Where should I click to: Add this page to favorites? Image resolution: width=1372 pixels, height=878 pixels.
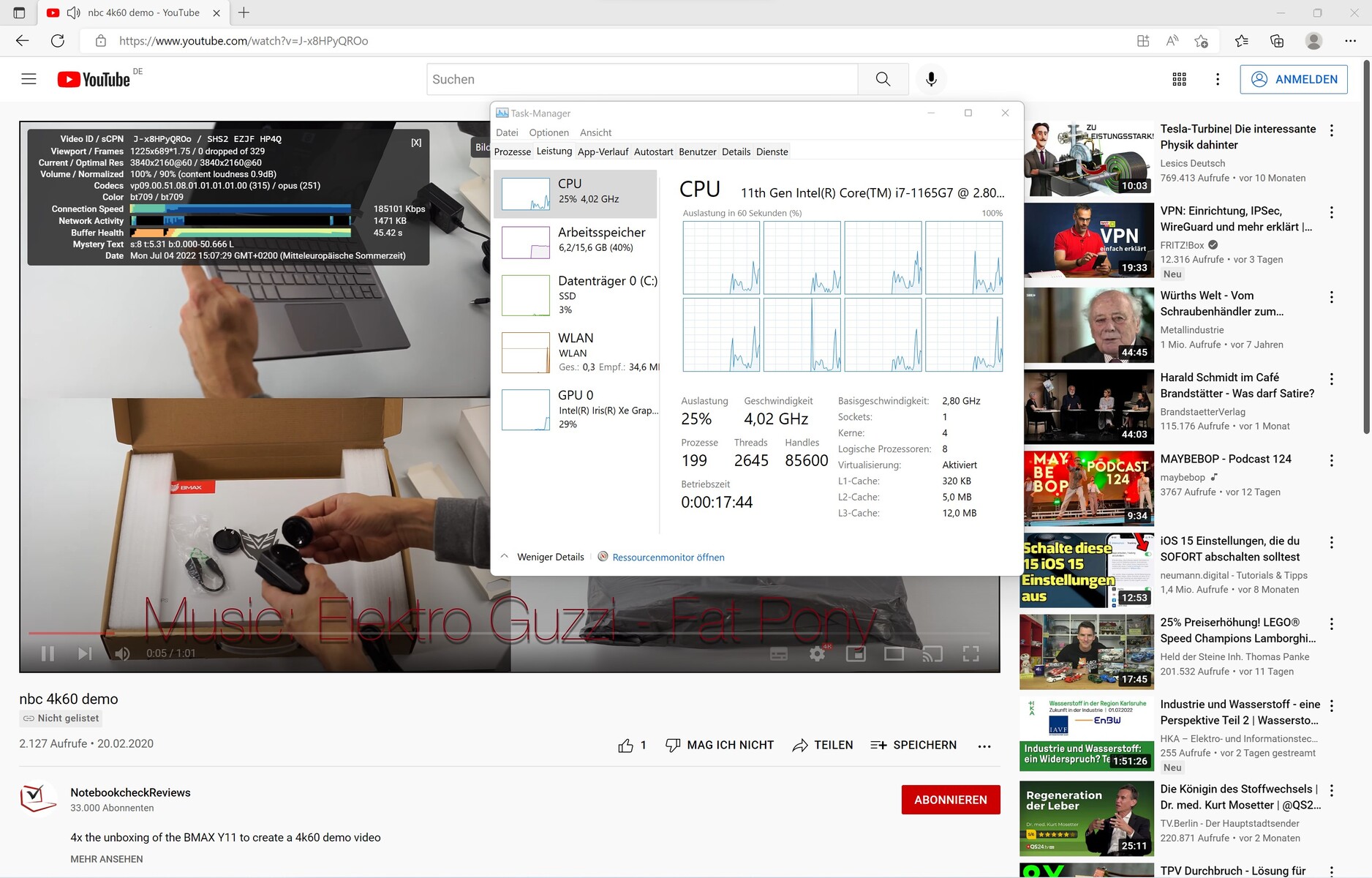pyautogui.click(x=1201, y=41)
